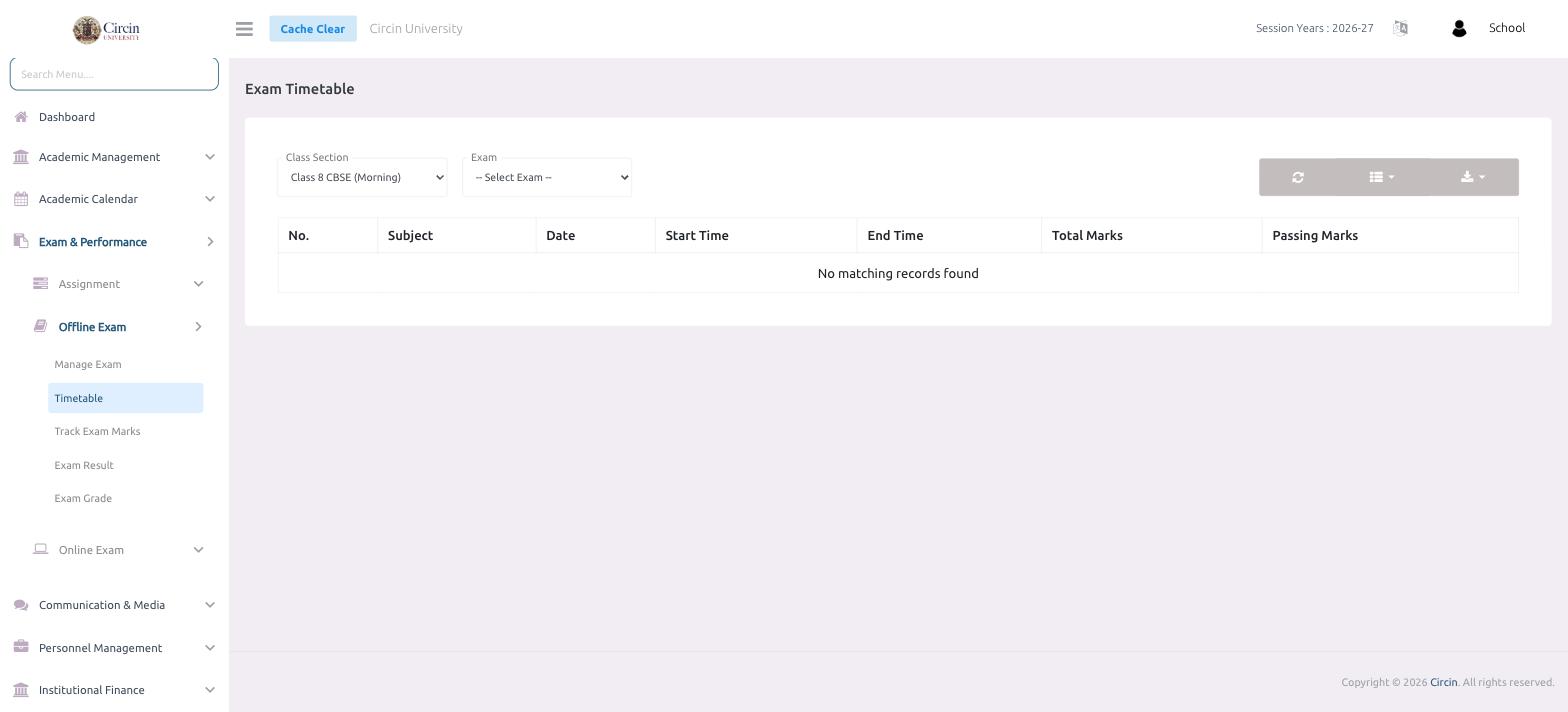Screen dimensions: 1568x712
Task: Open Track Exam Marks page
Action: coord(97,431)
